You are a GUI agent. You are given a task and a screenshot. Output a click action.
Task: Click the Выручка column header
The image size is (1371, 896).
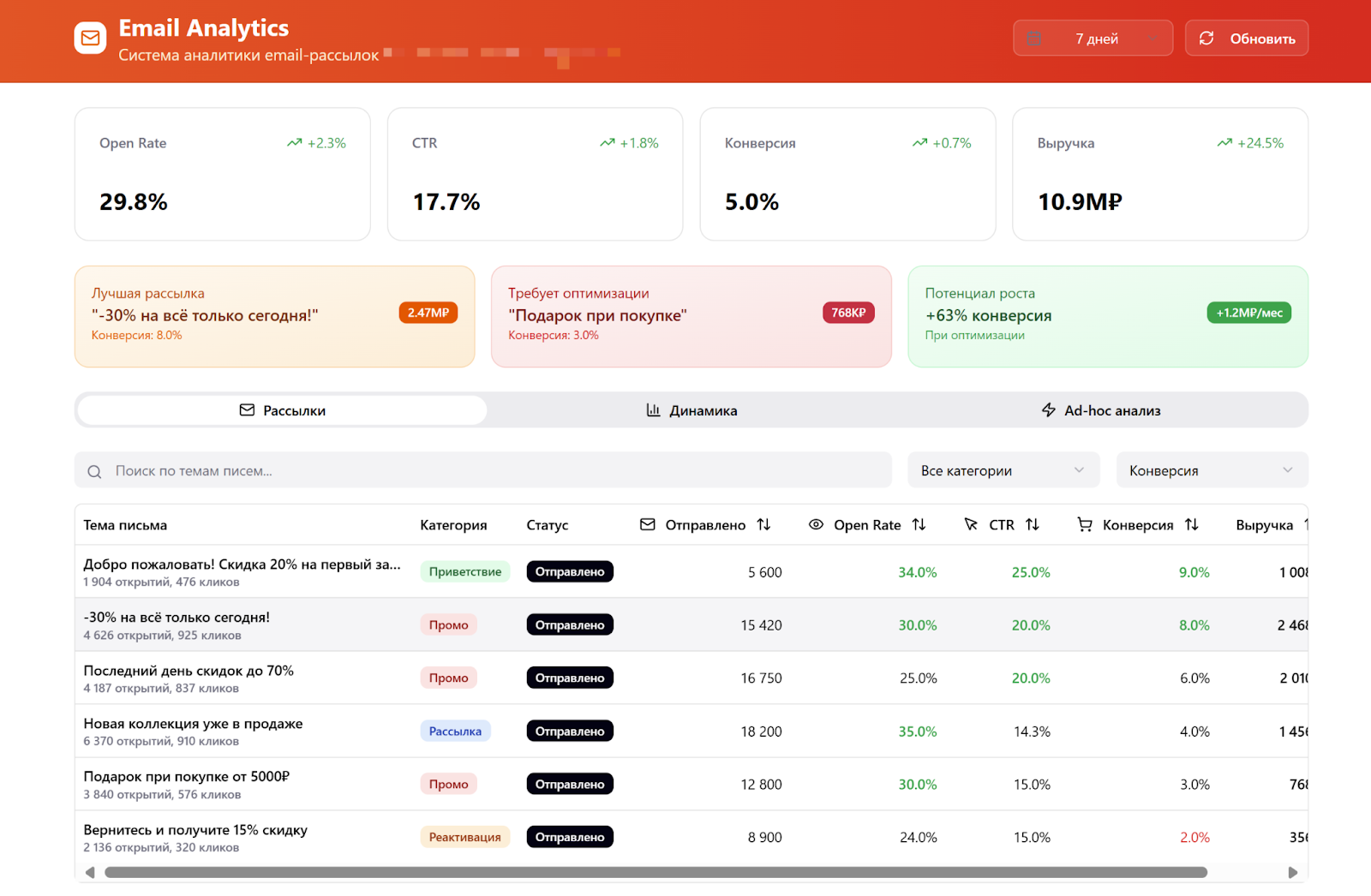pos(1264,525)
